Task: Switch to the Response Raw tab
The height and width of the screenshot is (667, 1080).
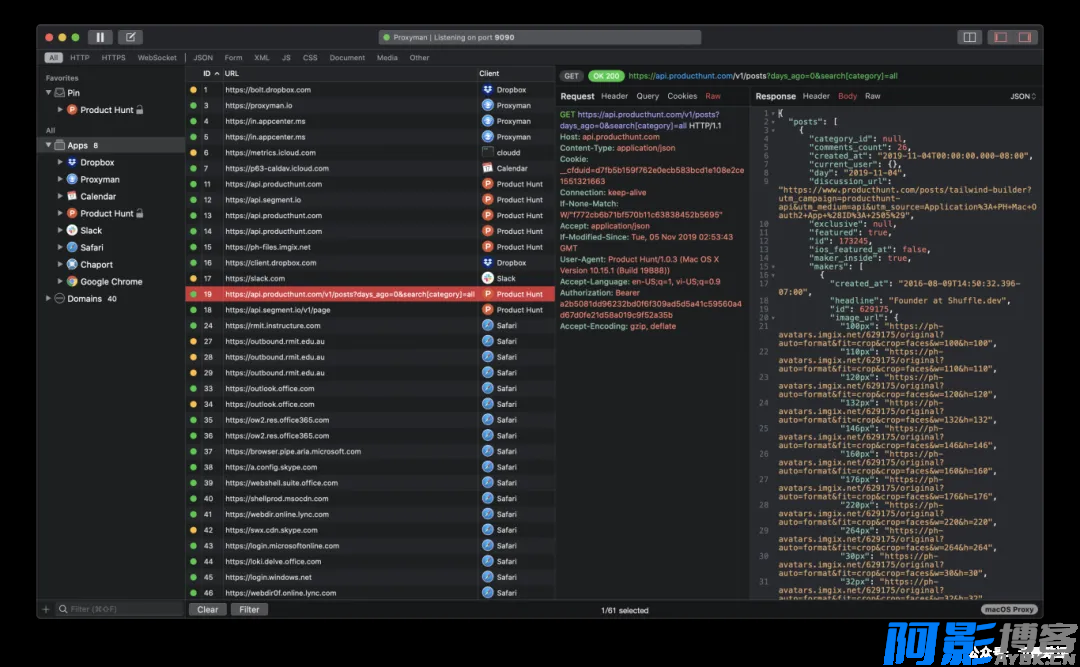Action: [873, 96]
